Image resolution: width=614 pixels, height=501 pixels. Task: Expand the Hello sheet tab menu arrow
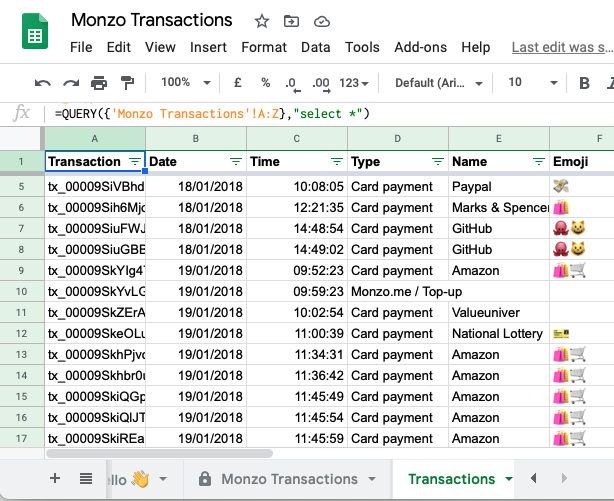coord(163,479)
